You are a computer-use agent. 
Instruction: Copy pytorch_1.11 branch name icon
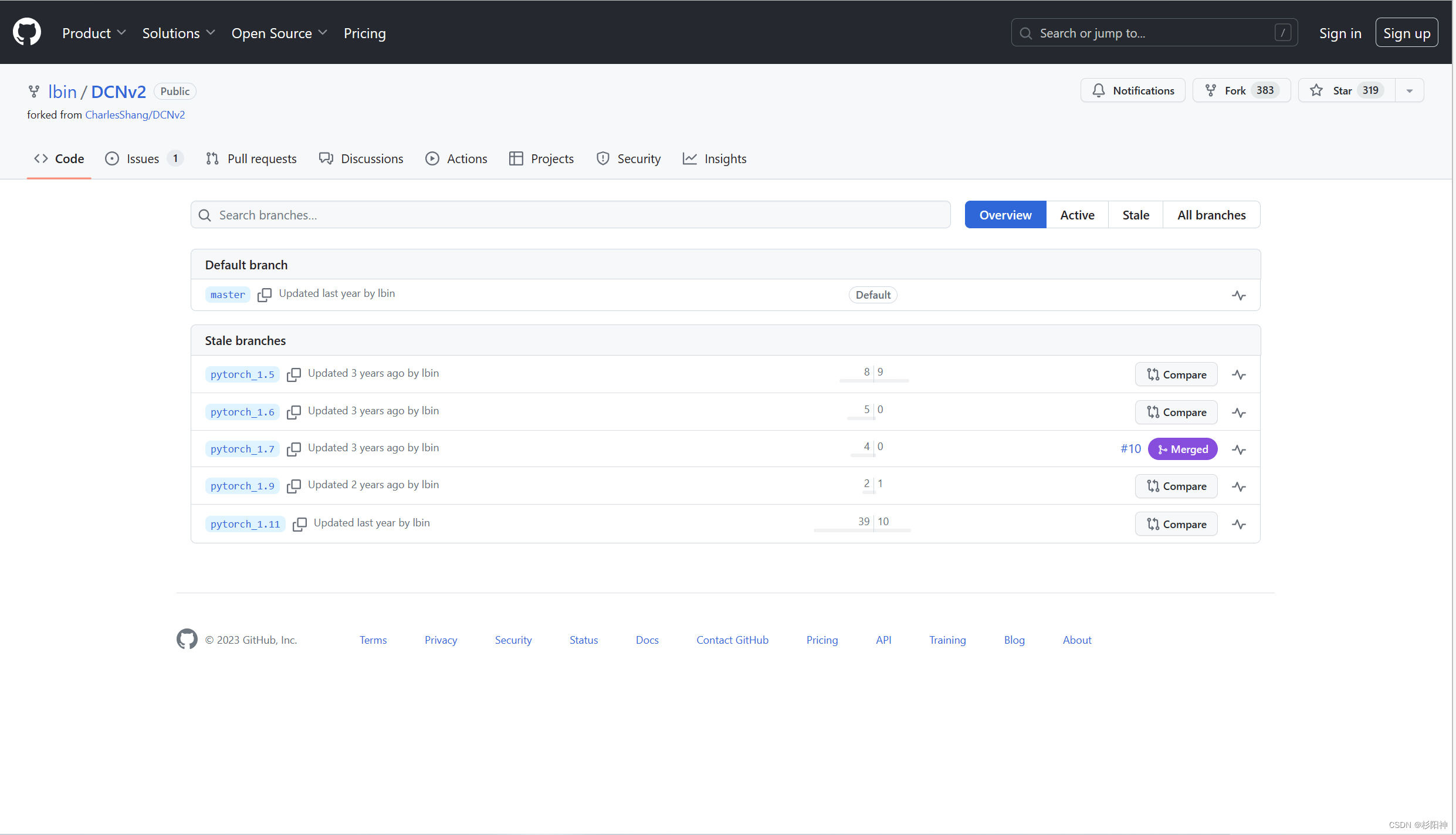(x=299, y=524)
